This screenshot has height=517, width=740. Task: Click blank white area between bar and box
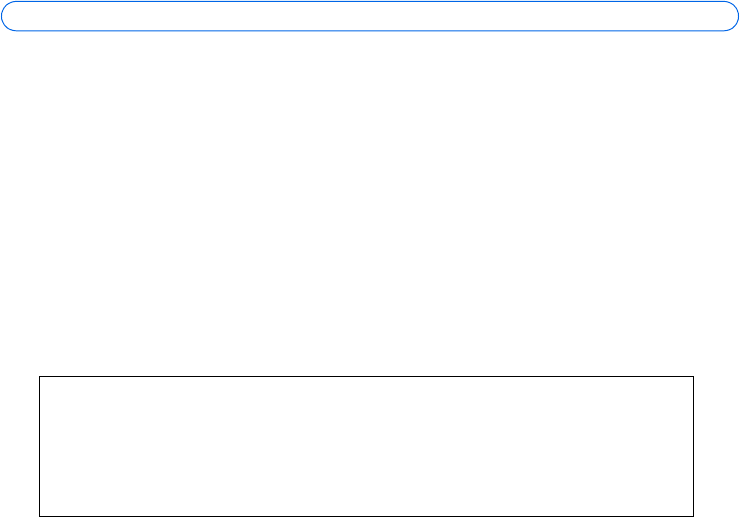click(370, 200)
